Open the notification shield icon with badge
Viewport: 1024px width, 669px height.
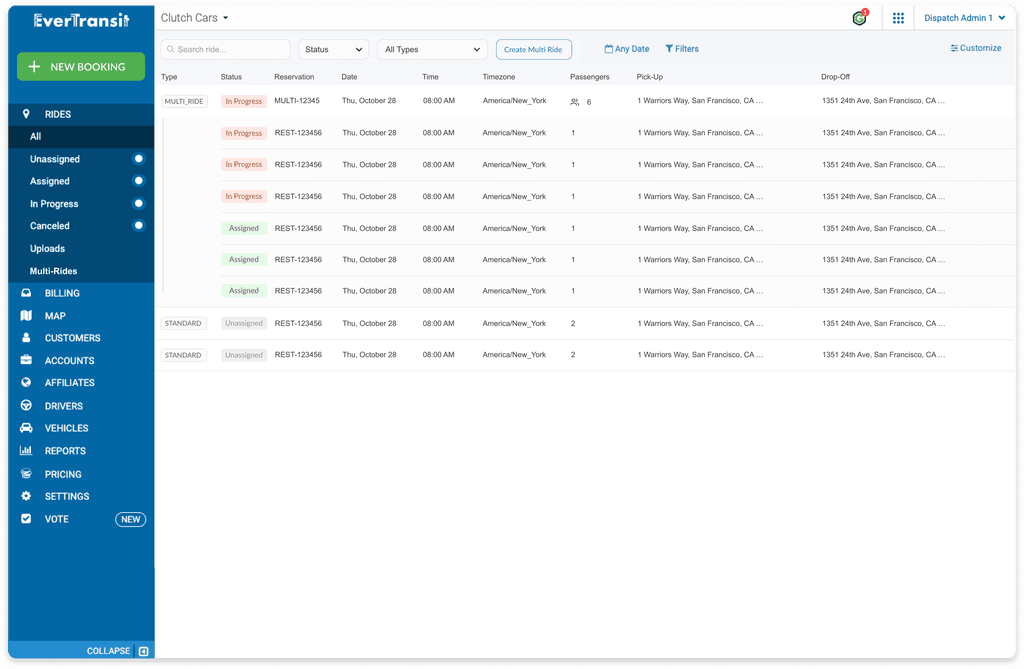[860, 18]
